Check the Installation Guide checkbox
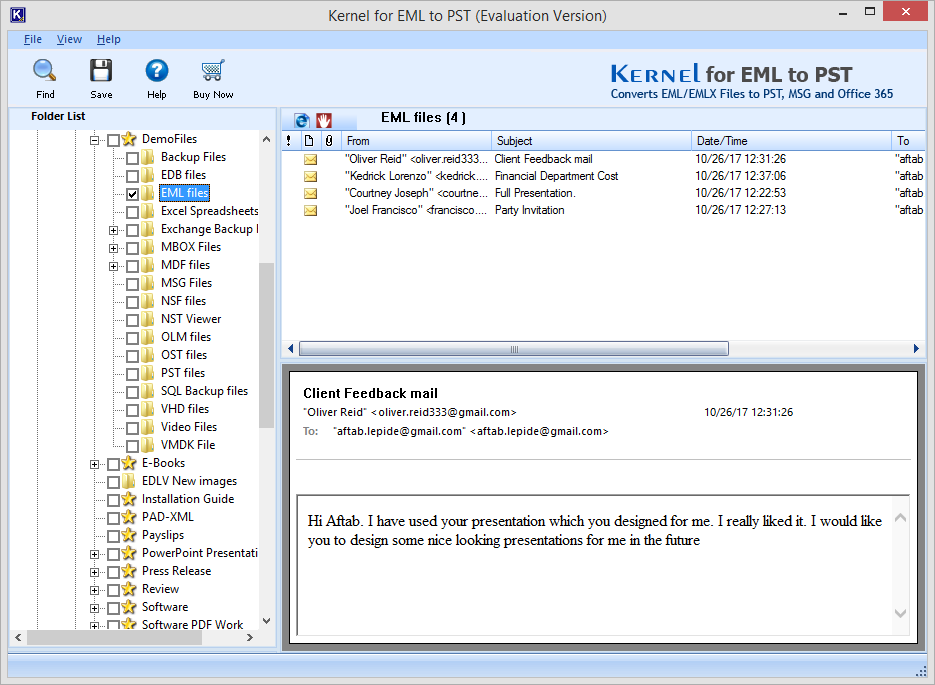The height and width of the screenshot is (685, 935). (113, 500)
